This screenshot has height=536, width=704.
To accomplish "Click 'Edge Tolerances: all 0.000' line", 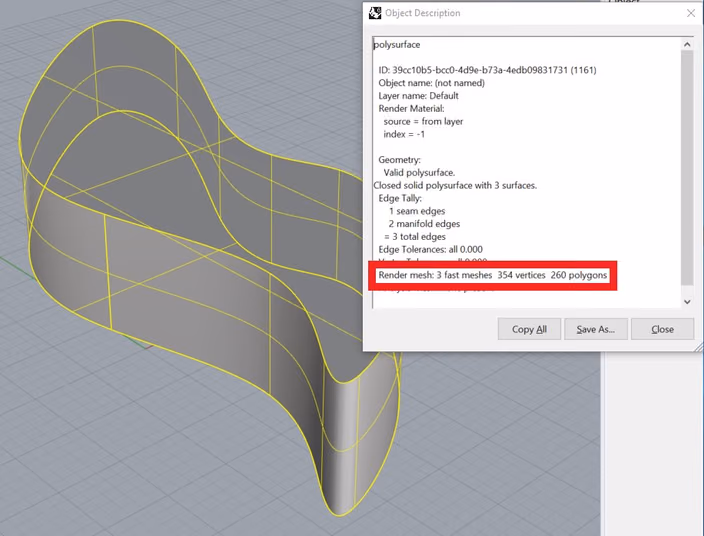I will point(431,250).
